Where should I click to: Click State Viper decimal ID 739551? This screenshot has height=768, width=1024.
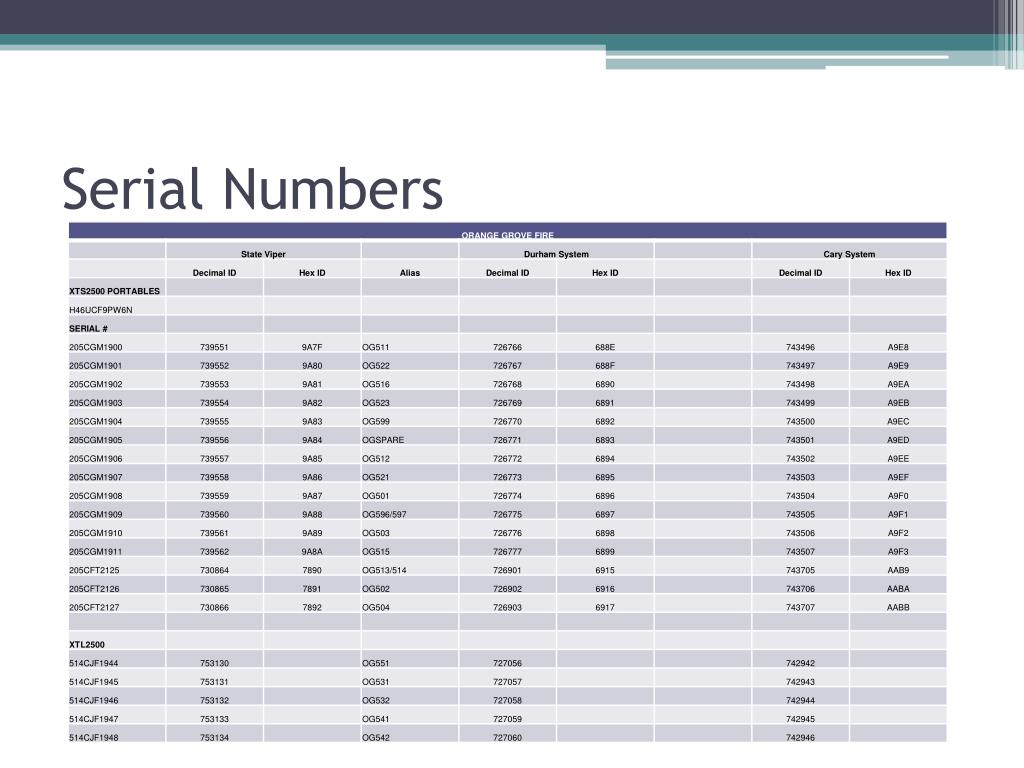click(214, 347)
